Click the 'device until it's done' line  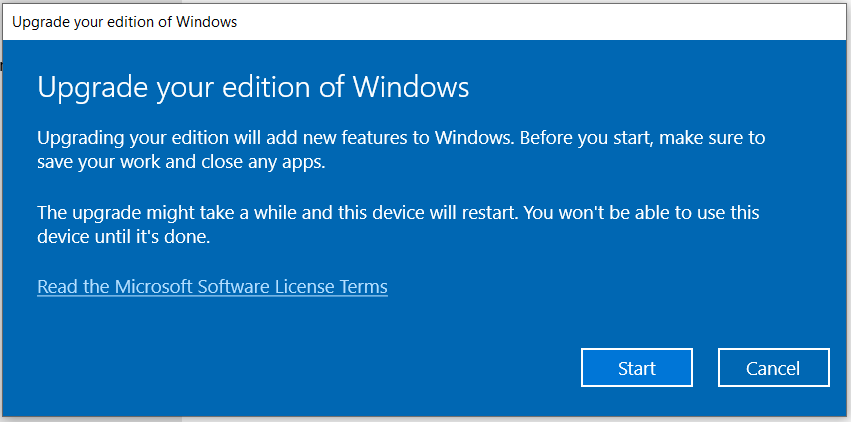(x=124, y=237)
